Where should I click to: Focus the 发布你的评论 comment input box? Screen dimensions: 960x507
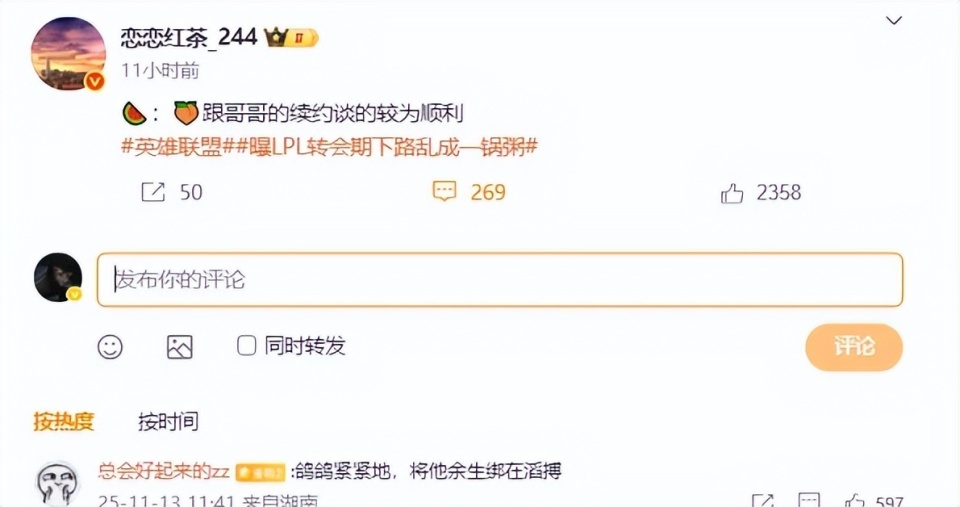500,280
